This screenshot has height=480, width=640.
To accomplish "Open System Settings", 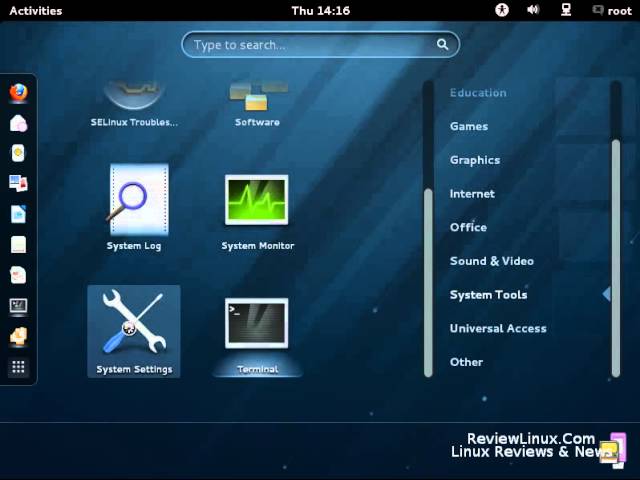I will click(134, 331).
